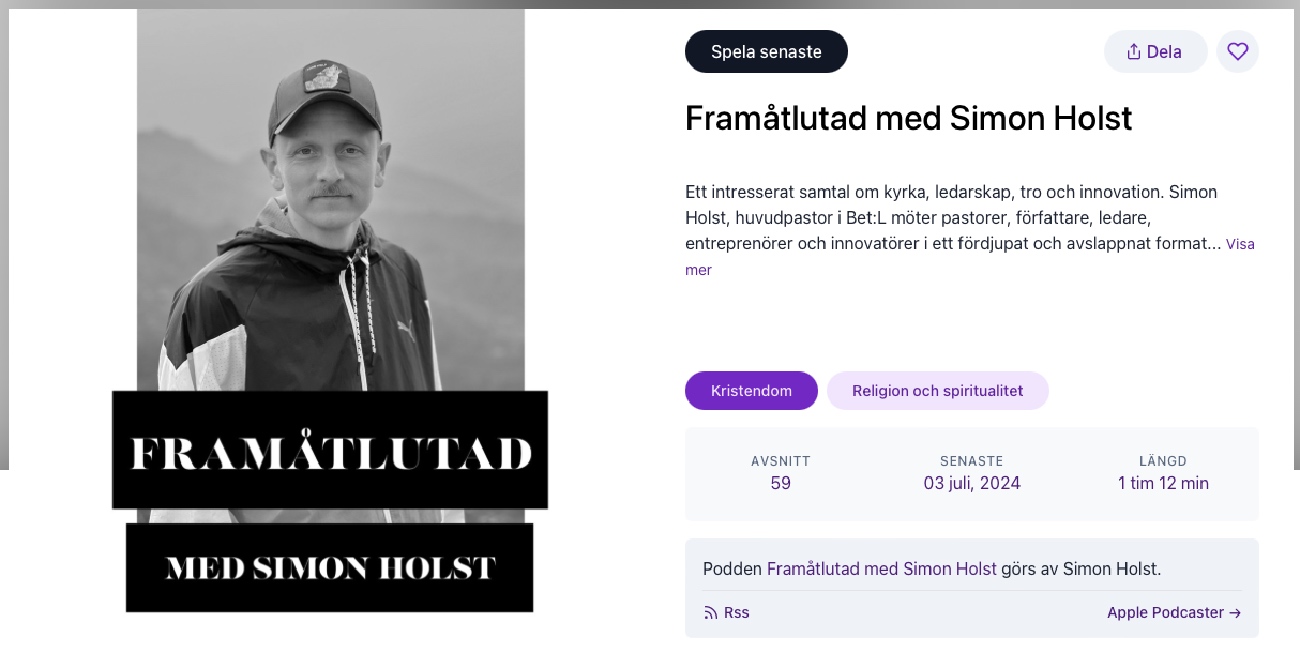The width and height of the screenshot is (1300, 653).
Task: Click the FRAMÅTLUTAD black banner on the cover
Action: pos(330,452)
